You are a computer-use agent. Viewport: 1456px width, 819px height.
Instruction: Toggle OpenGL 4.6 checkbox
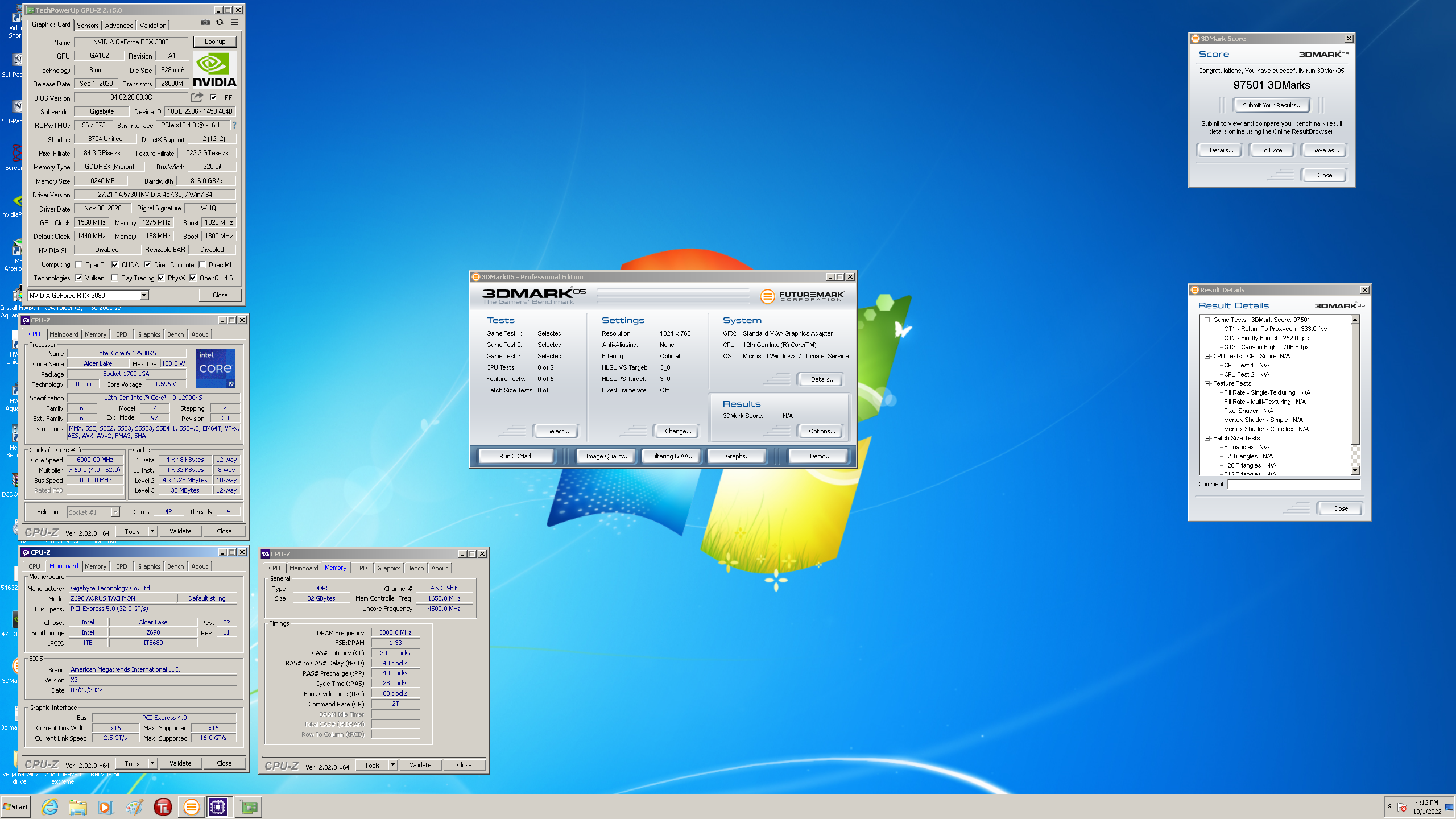pos(193,278)
